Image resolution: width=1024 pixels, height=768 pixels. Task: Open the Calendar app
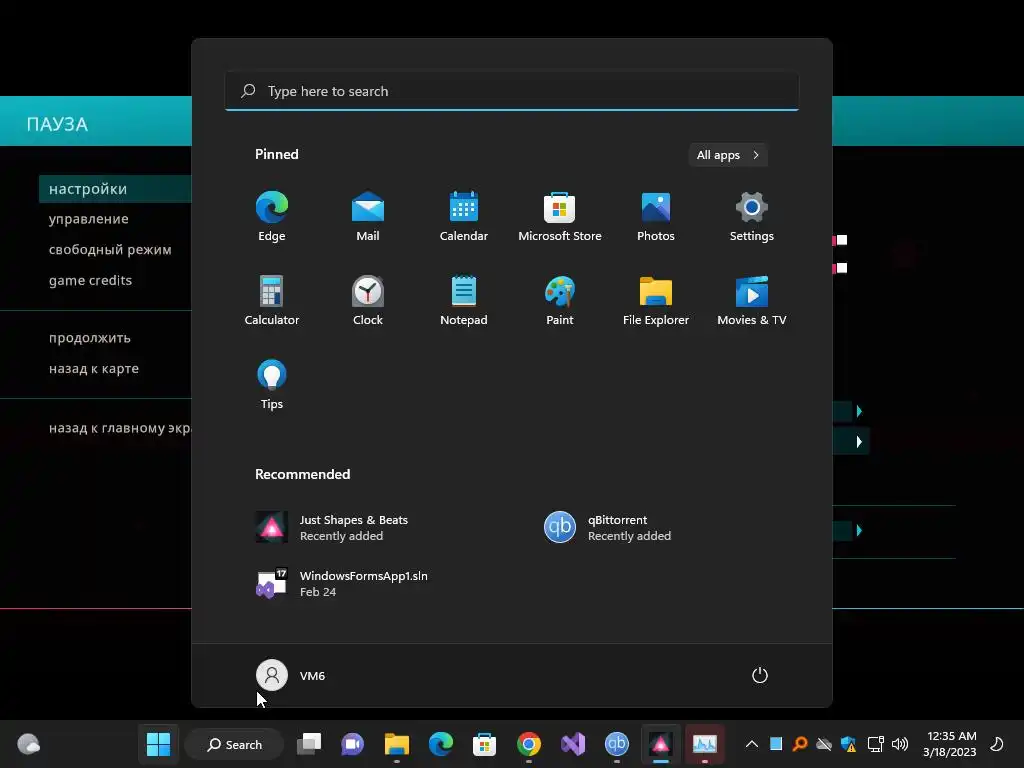pyautogui.click(x=464, y=217)
